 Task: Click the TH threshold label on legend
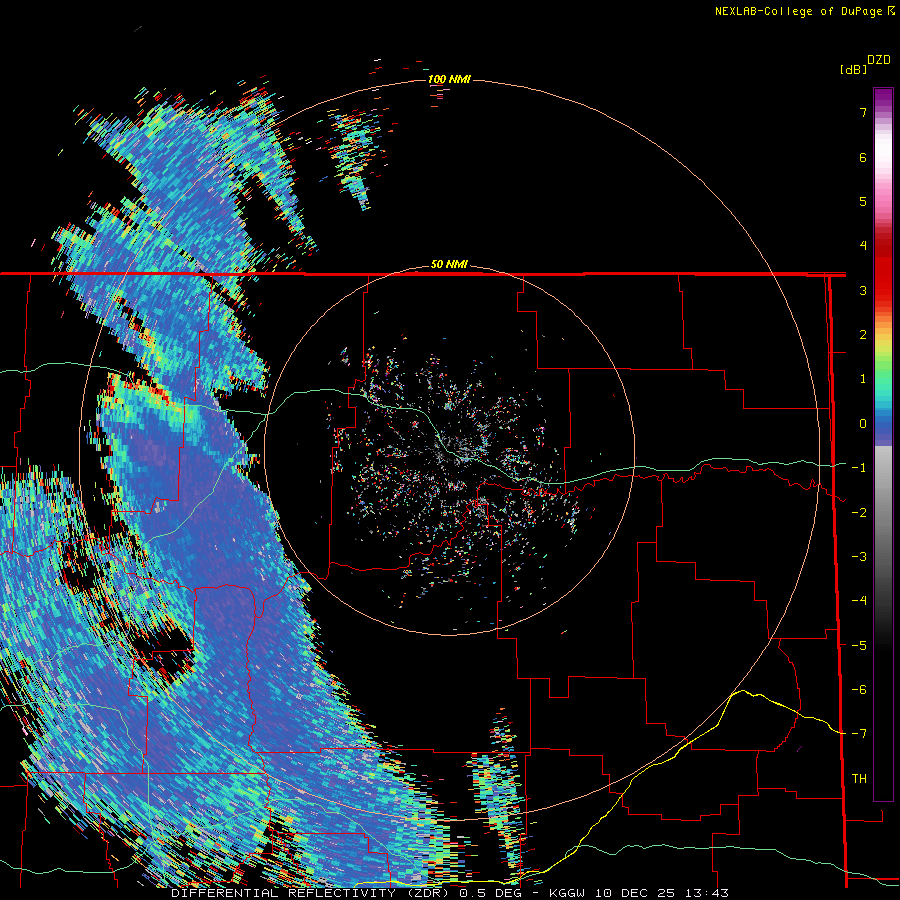point(859,779)
